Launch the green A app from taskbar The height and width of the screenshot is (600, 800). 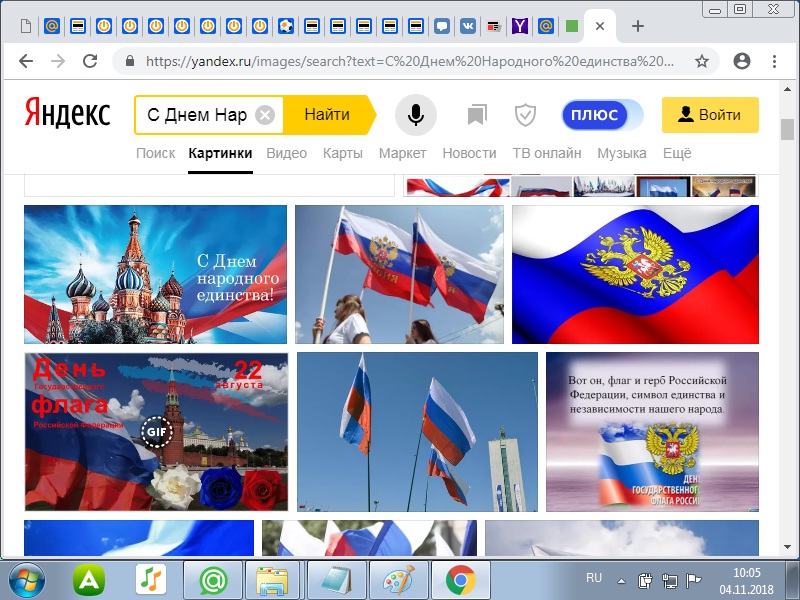pos(89,580)
